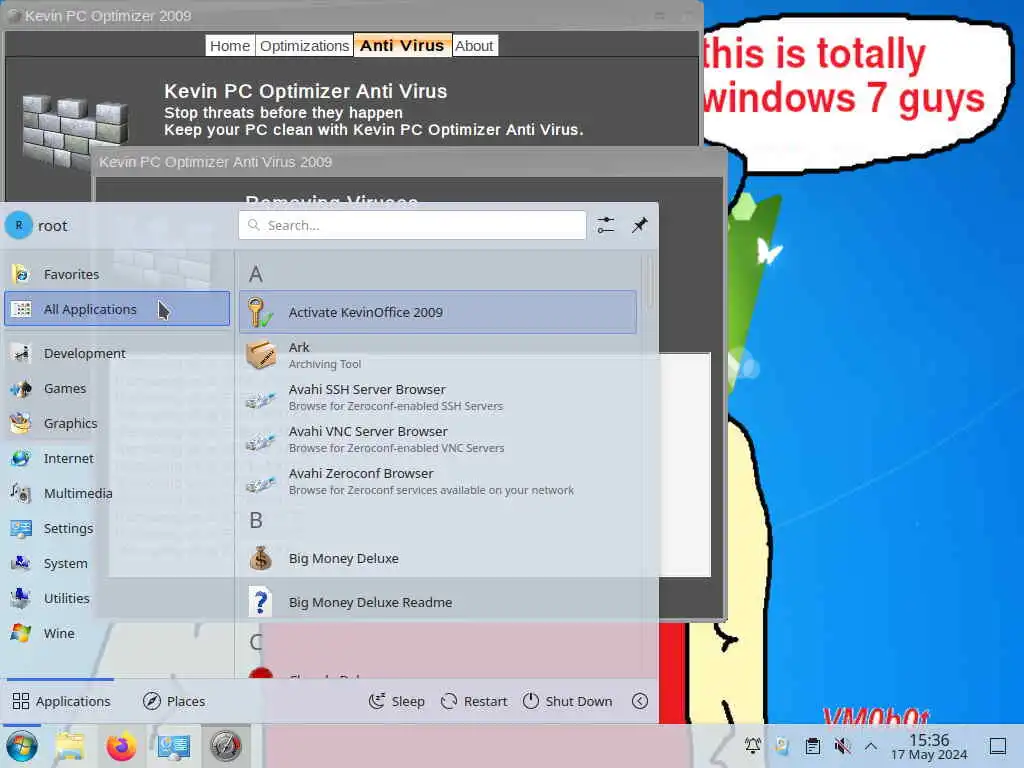Click the letter B section header

[256, 520]
